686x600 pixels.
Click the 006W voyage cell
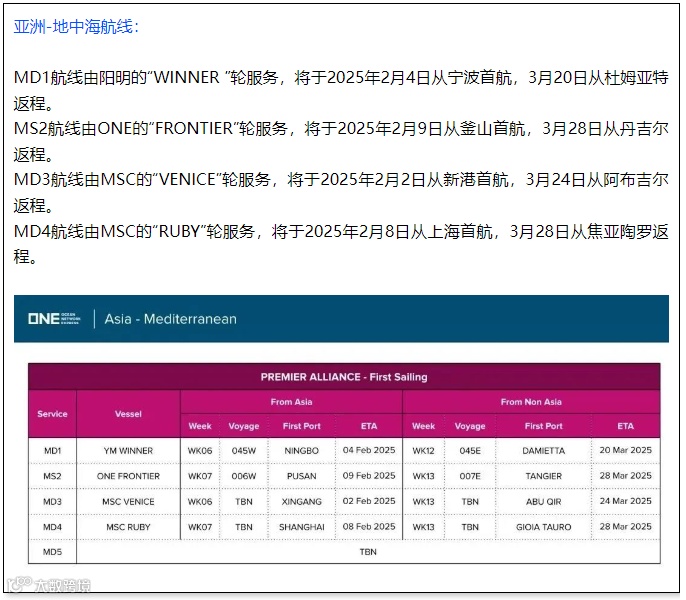244,476
